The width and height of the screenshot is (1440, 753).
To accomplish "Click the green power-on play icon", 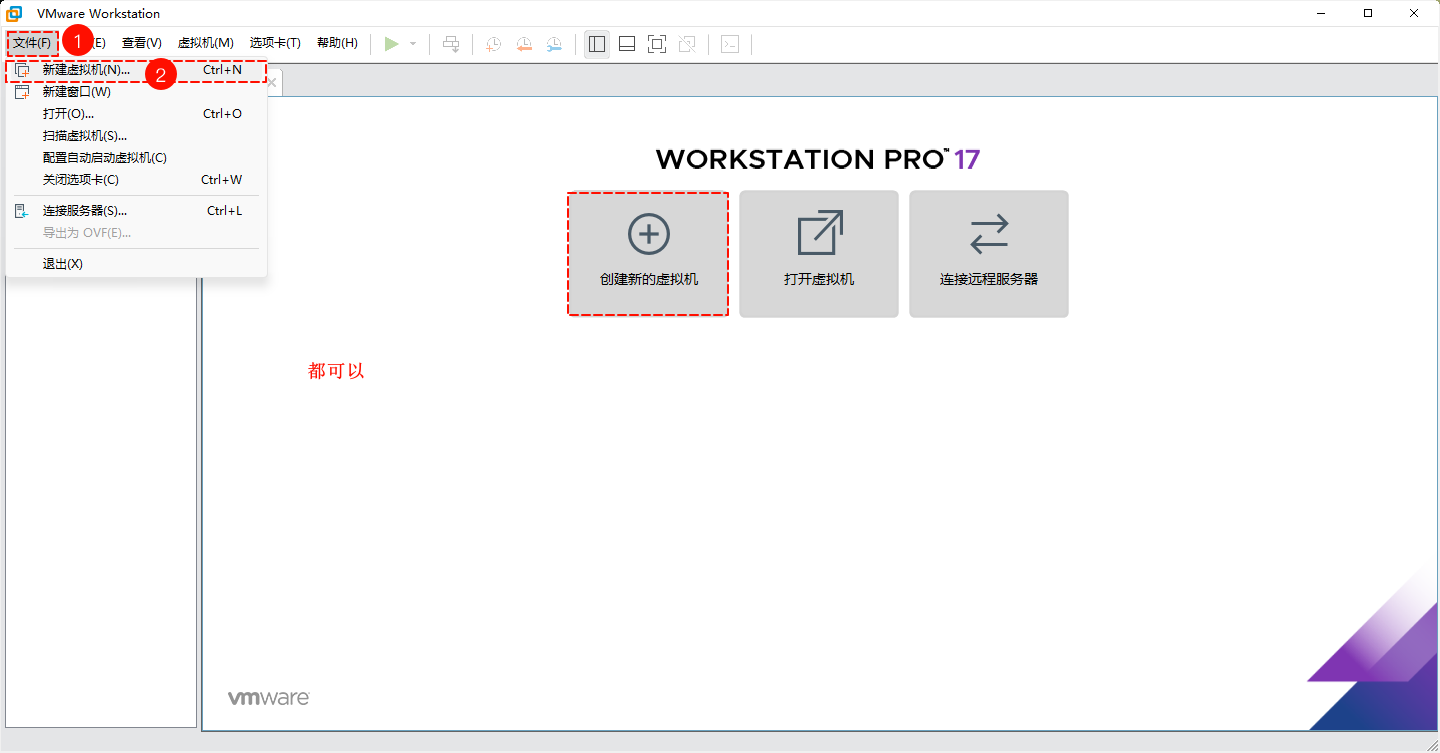I will point(392,44).
